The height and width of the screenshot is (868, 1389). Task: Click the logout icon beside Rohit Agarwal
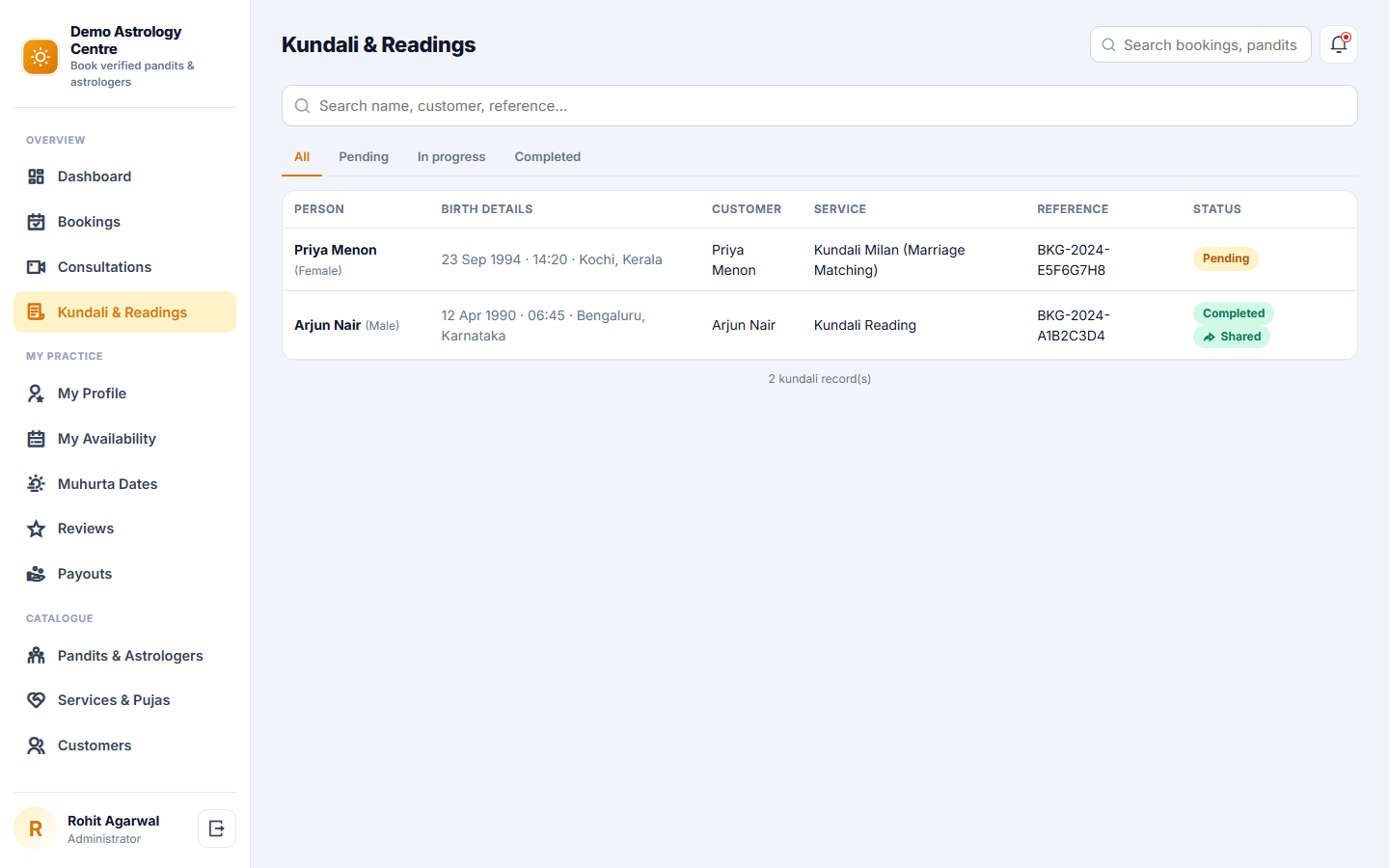[x=217, y=828]
